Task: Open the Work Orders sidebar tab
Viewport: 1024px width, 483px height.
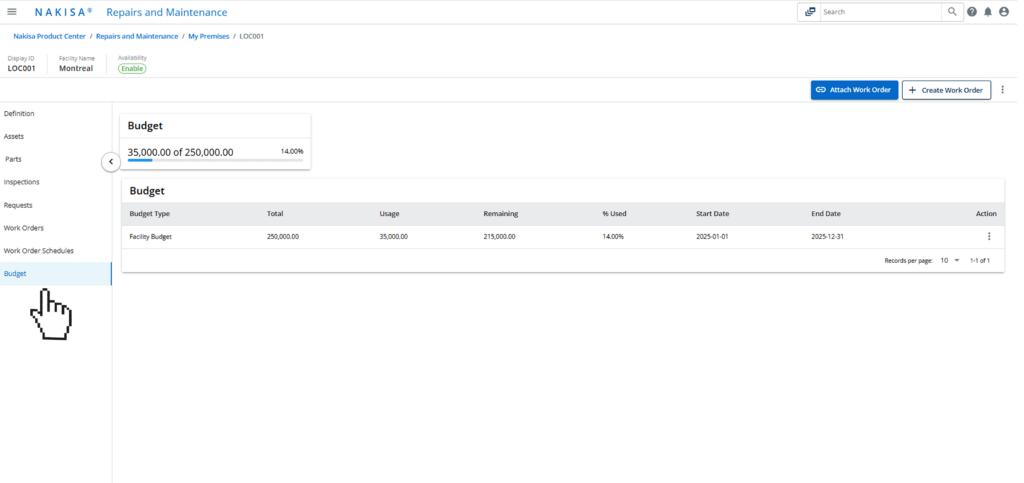Action: coord(24,228)
